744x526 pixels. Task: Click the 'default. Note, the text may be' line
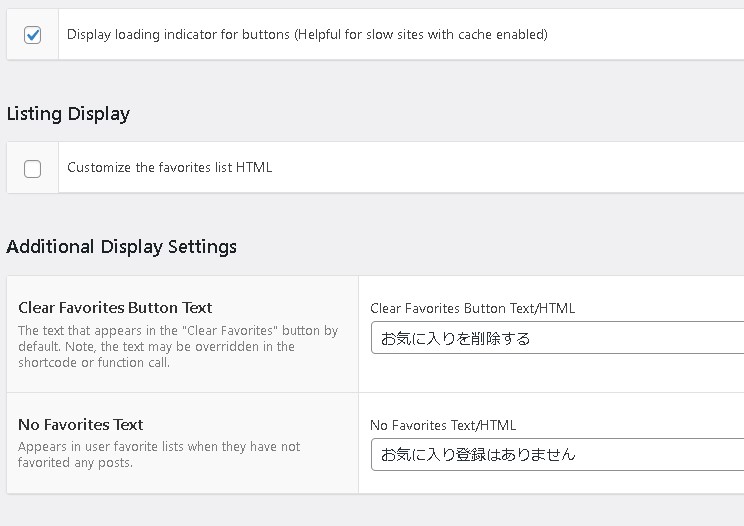coord(156,347)
